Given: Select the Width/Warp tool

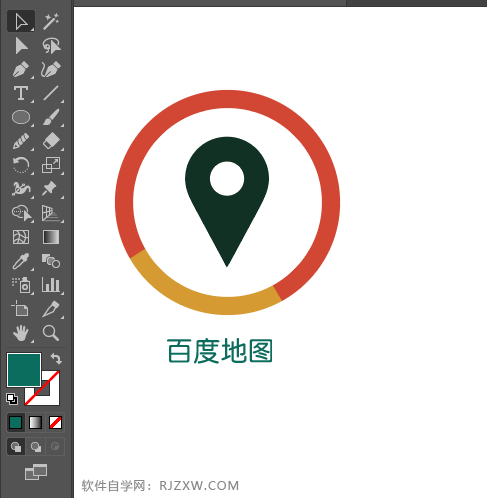Looking at the screenshot, I should [x=21, y=189].
